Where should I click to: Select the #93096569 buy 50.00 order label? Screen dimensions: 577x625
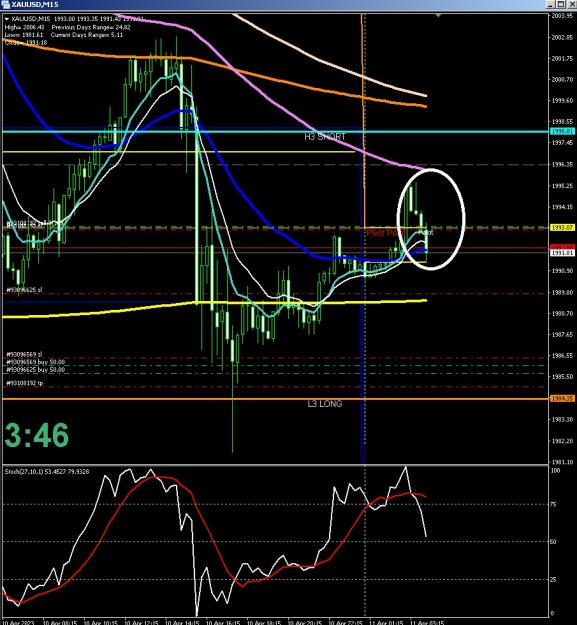(x=35, y=362)
